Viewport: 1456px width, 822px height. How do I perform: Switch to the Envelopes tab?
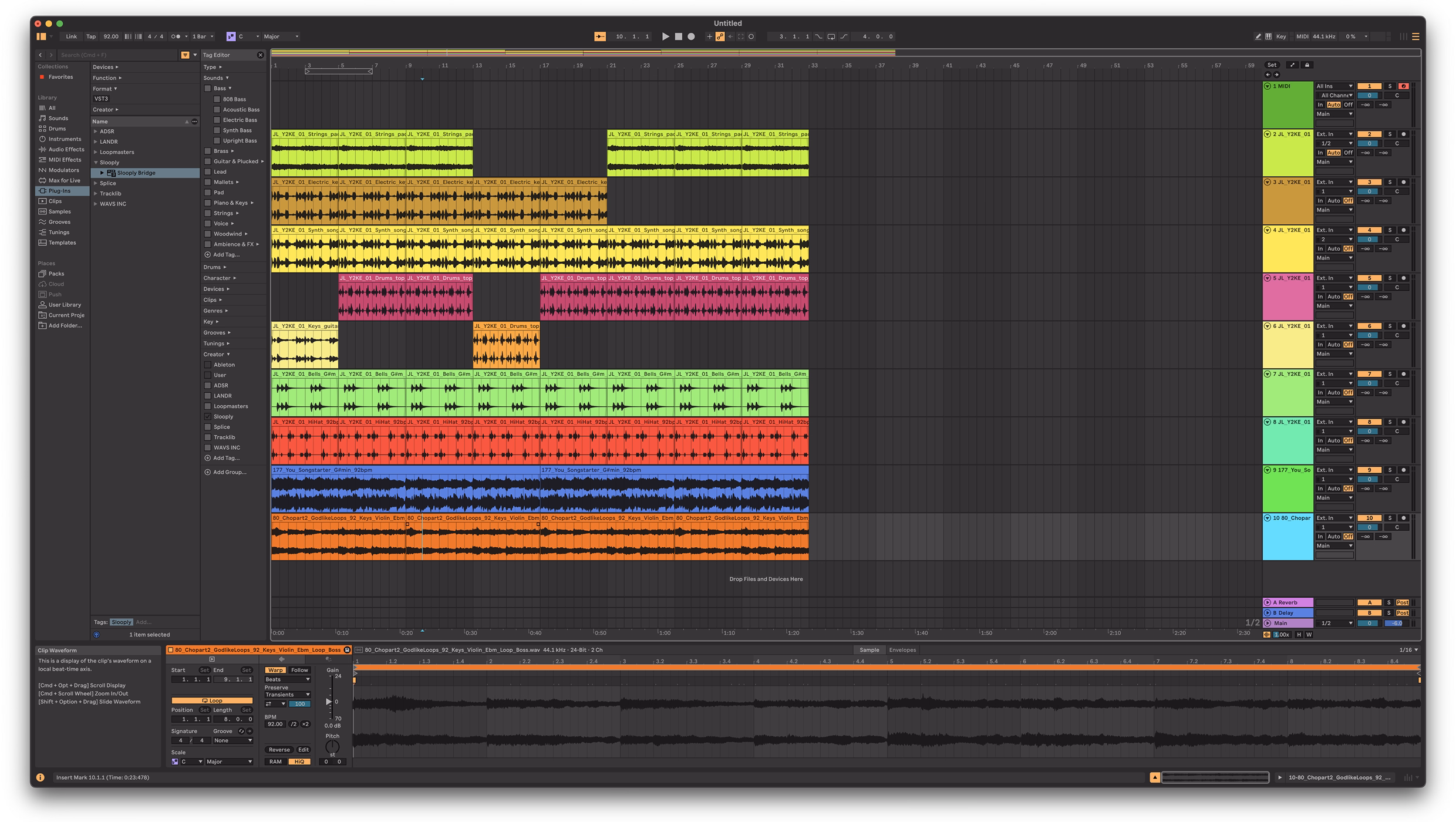click(x=902, y=650)
